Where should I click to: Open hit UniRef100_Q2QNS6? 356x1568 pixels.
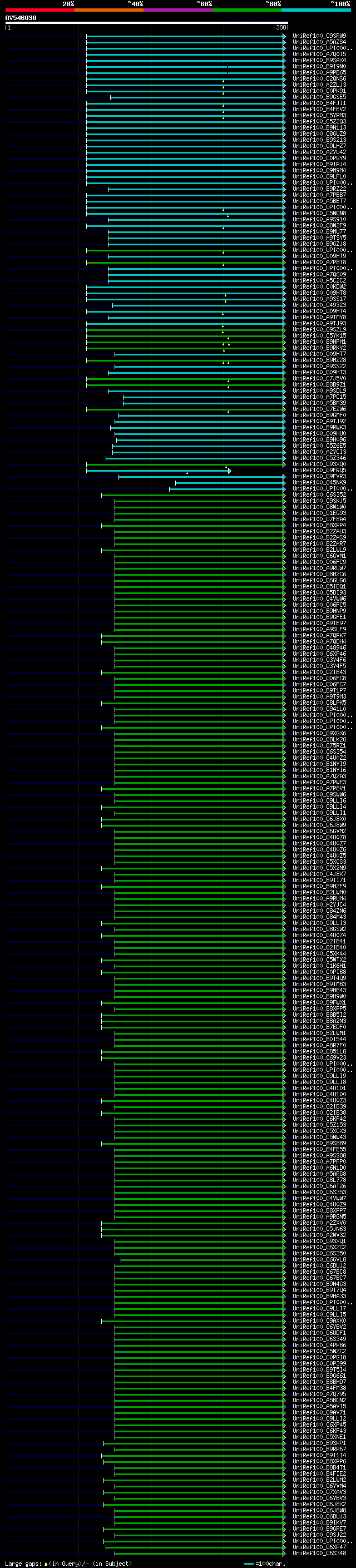319,78
